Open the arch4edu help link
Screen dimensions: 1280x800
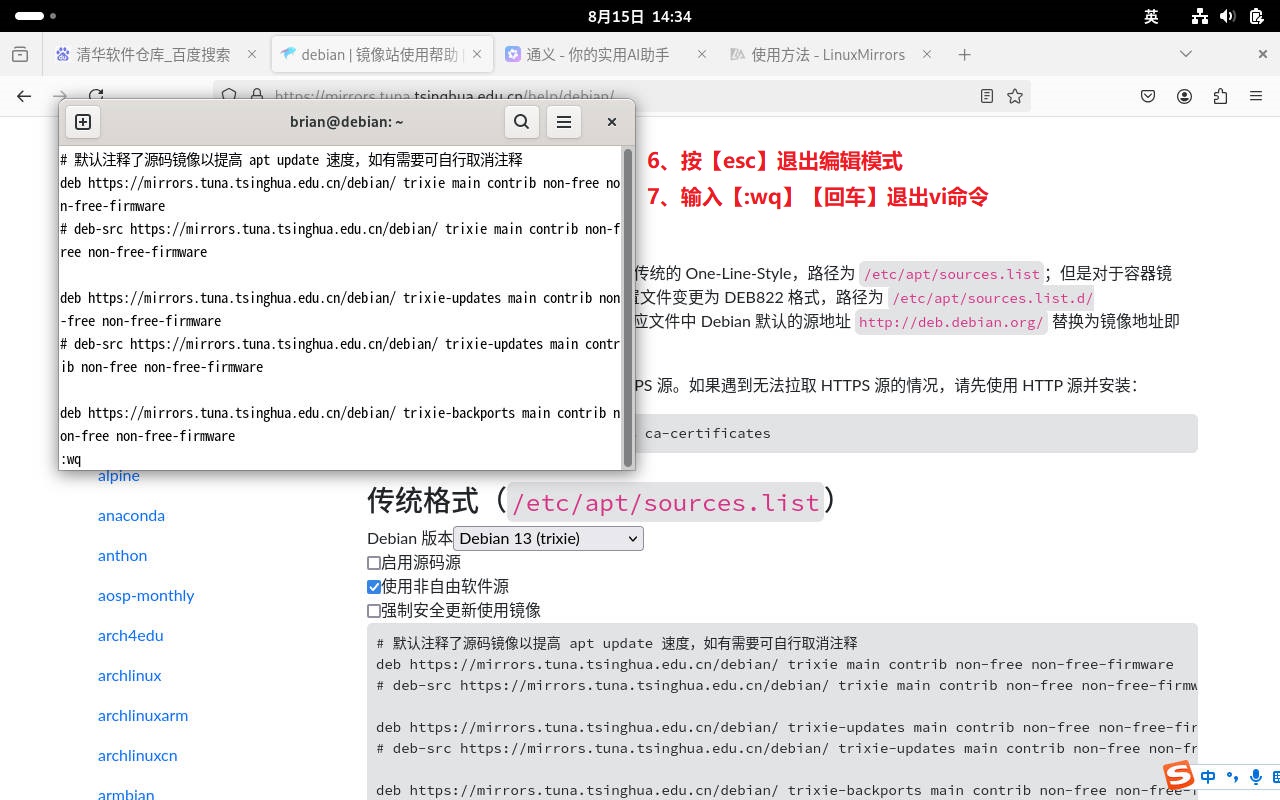click(x=130, y=635)
